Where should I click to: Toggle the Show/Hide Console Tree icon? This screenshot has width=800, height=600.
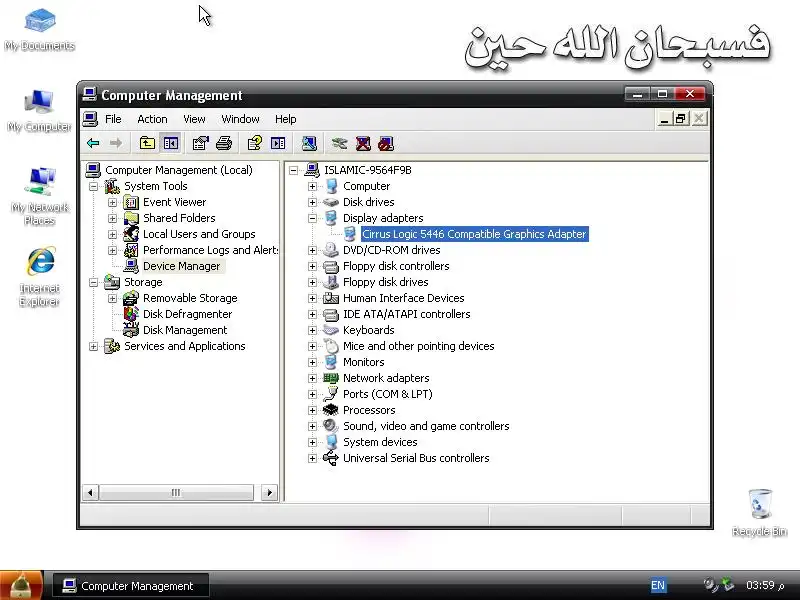[171, 143]
